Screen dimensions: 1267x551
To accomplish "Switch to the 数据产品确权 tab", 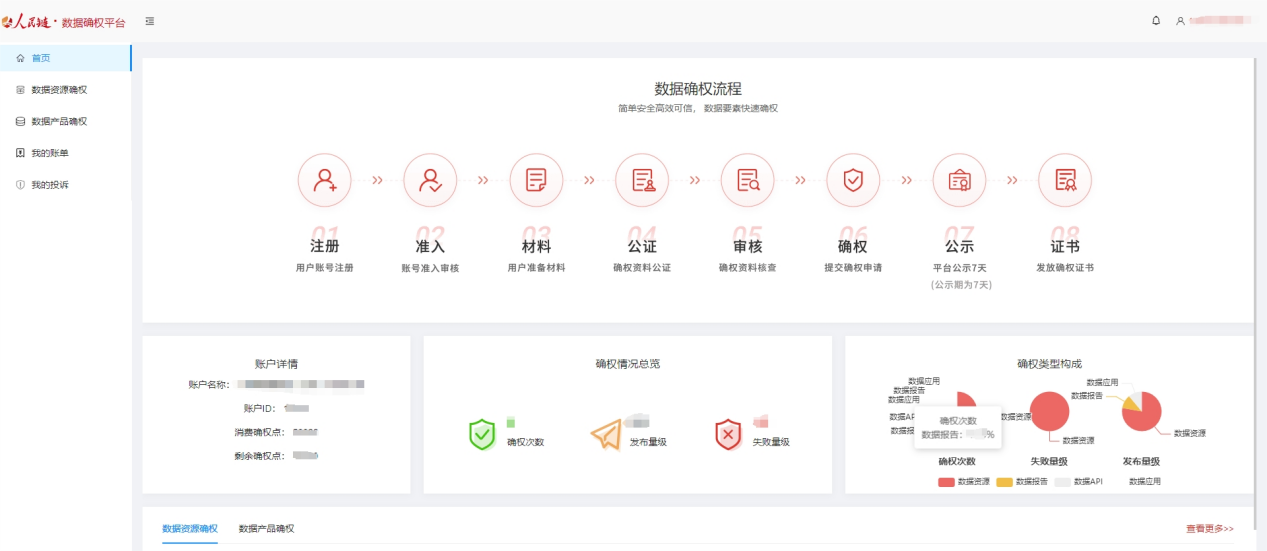I will tap(266, 528).
